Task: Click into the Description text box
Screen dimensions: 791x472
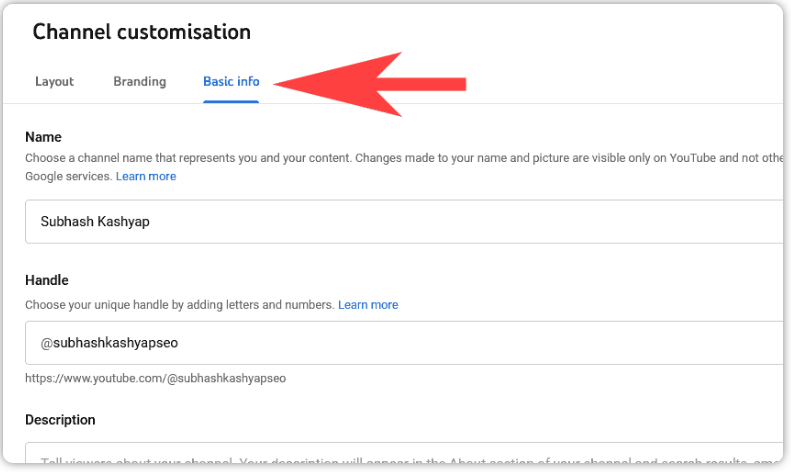Action: (404, 453)
